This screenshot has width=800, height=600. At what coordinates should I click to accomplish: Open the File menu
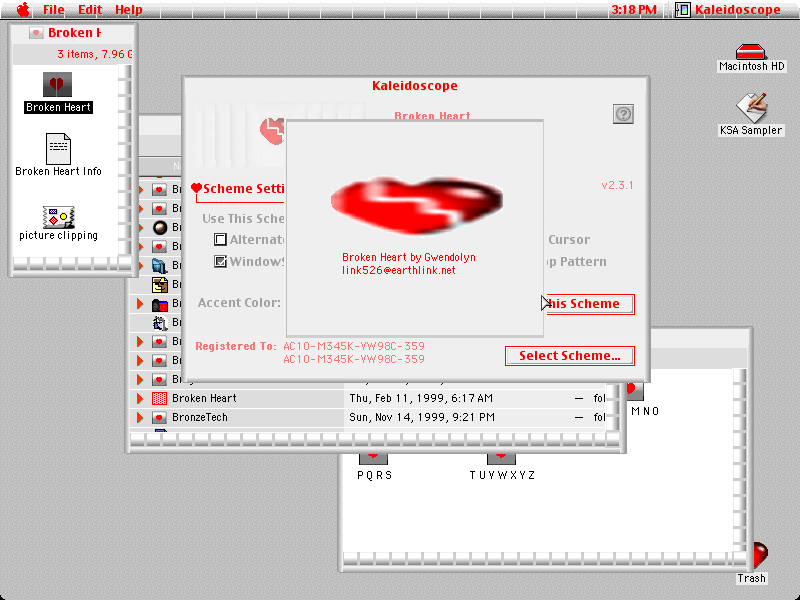point(54,10)
